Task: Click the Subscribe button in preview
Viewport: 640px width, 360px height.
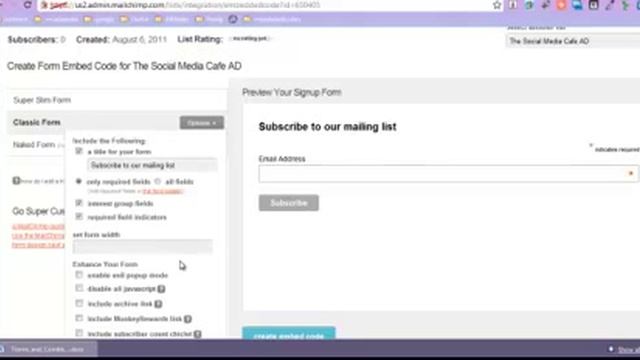Action: tap(289, 203)
